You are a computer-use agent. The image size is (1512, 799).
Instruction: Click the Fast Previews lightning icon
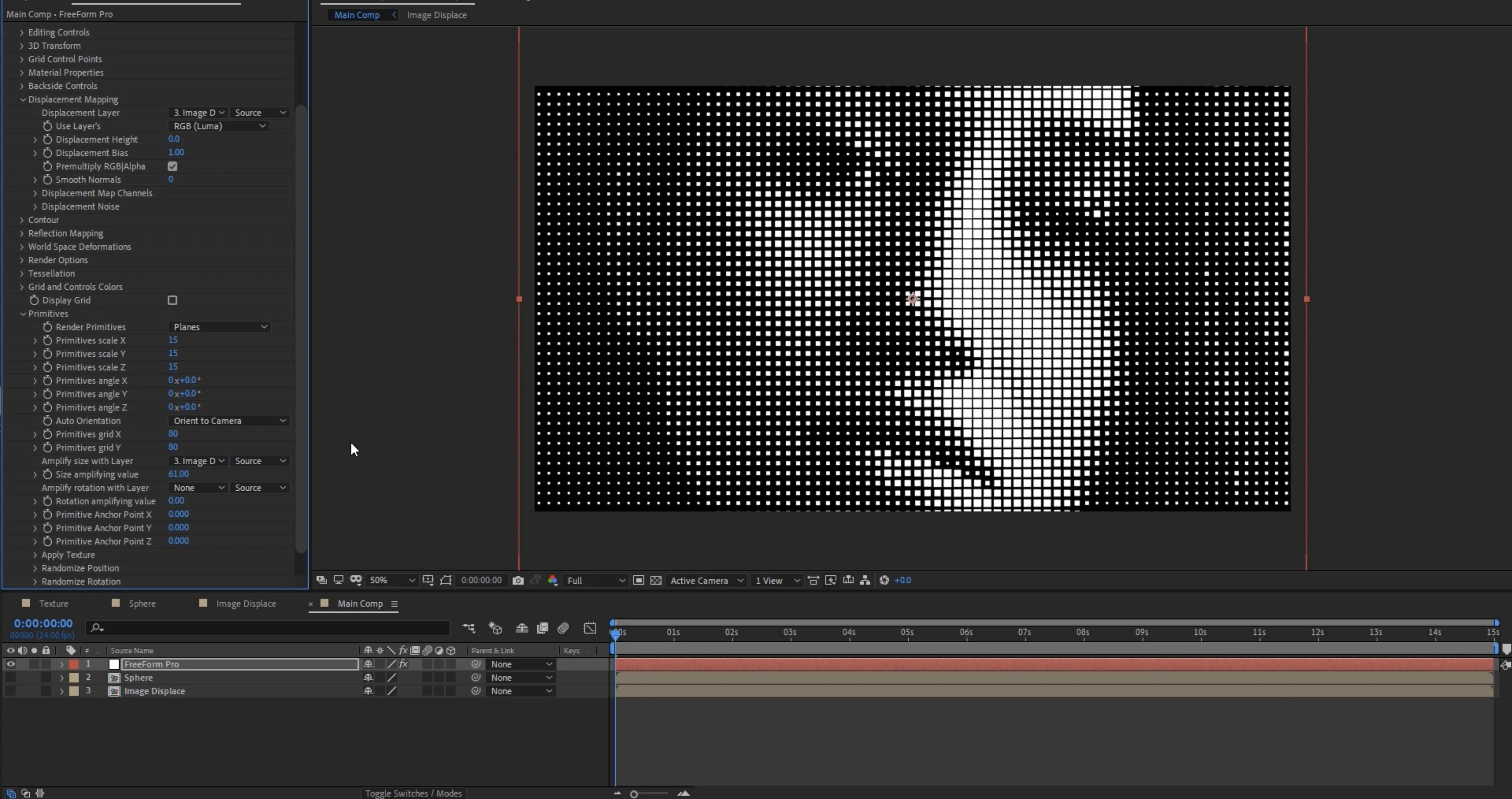point(831,581)
